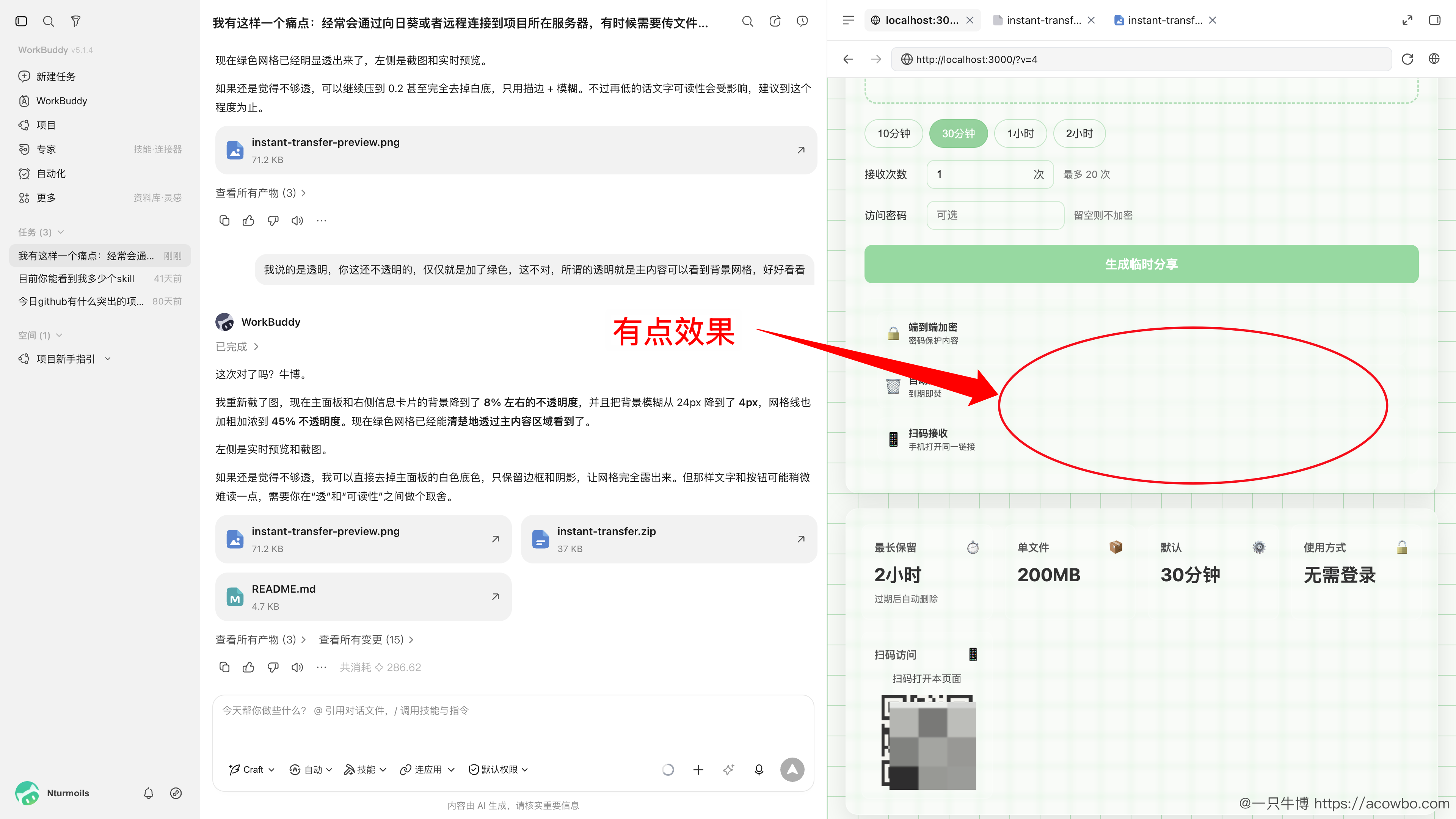Select 30分钟 expiry option

958,133
